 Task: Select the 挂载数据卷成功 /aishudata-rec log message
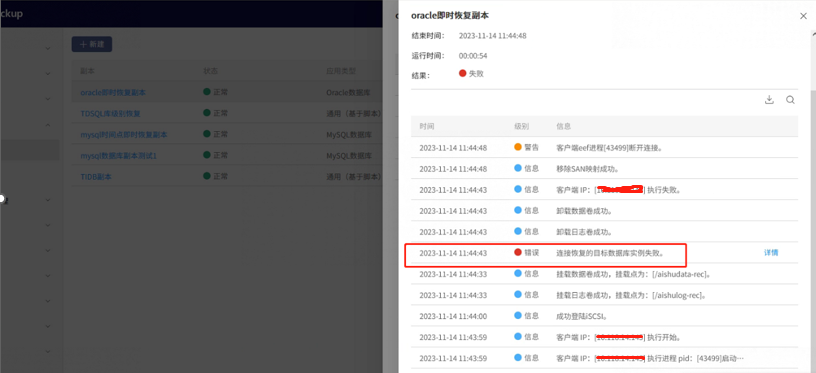tap(634, 274)
